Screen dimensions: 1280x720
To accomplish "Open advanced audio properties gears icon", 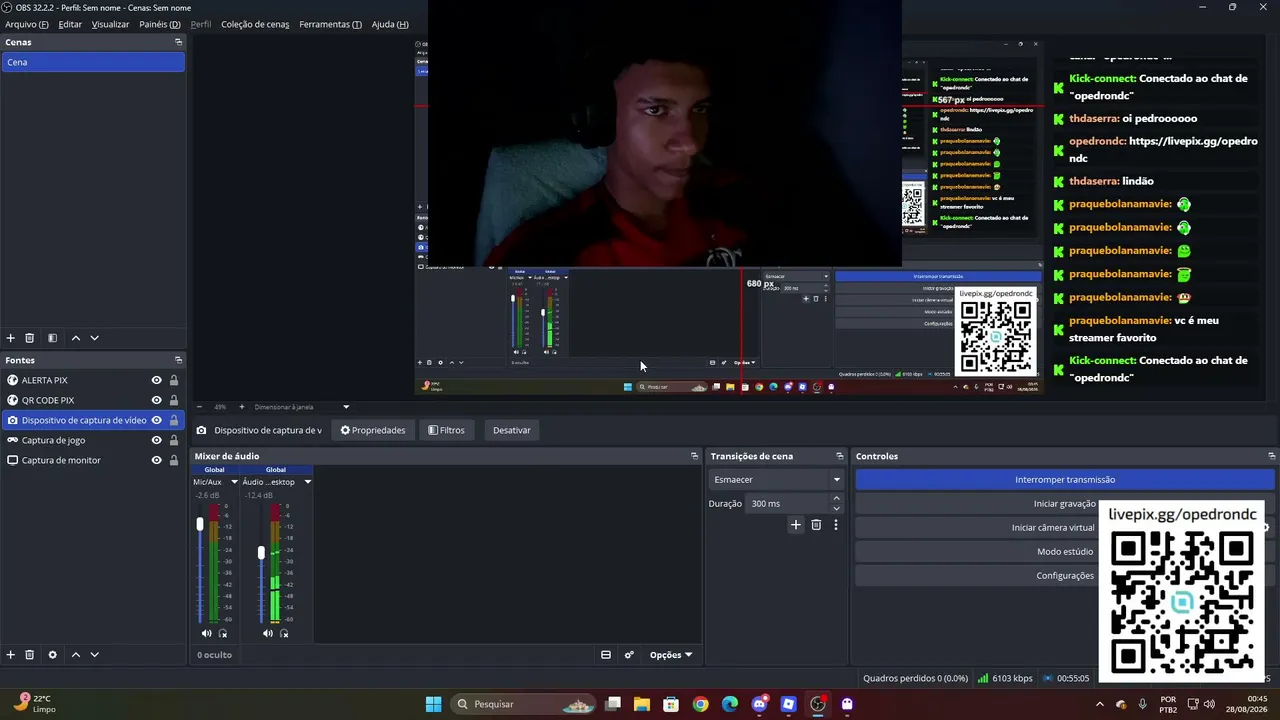I will (x=629, y=655).
